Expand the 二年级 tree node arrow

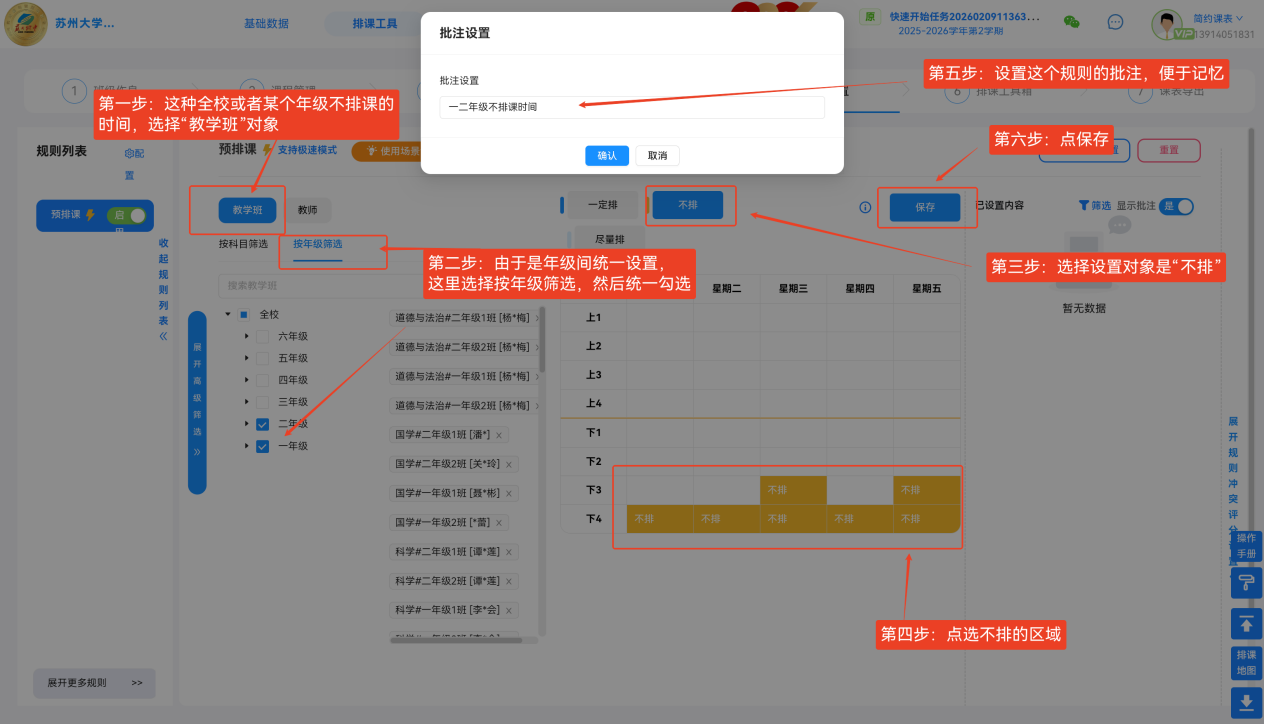246,424
